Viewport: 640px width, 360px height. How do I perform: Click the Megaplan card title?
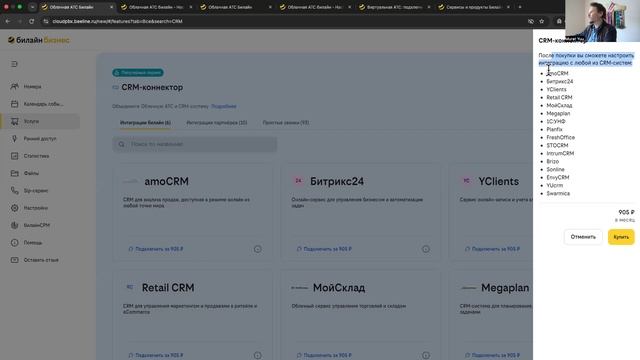pyautogui.click(x=505, y=288)
